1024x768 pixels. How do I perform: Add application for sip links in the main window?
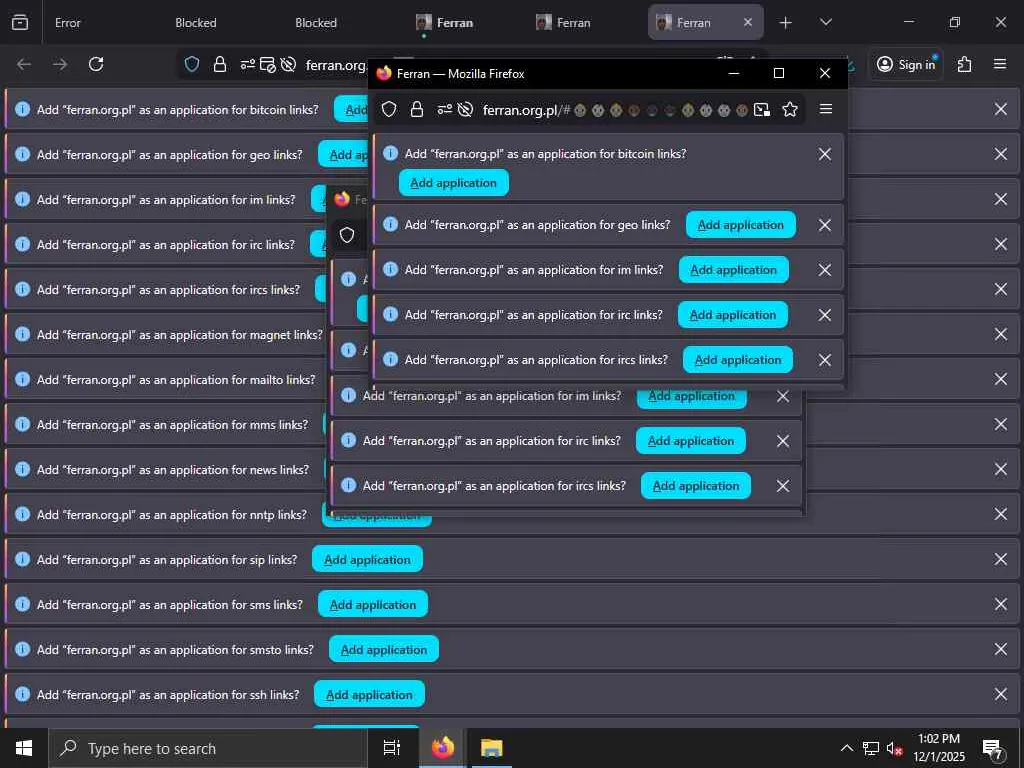coord(367,560)
